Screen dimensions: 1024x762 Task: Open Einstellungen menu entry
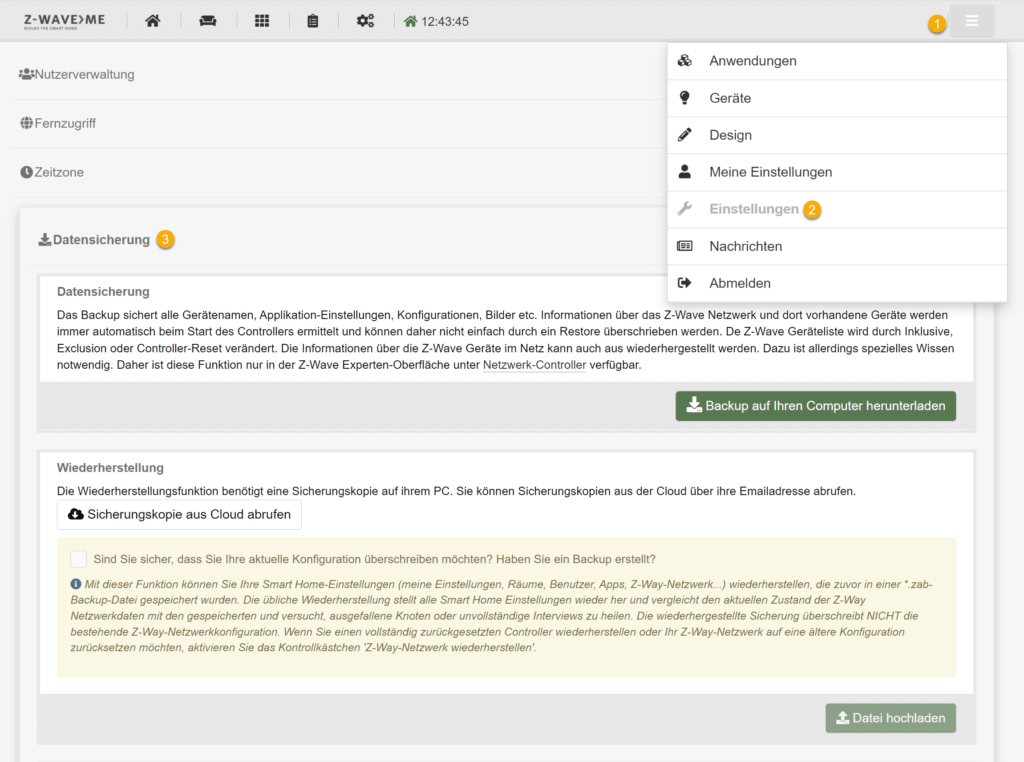[837, 209]
